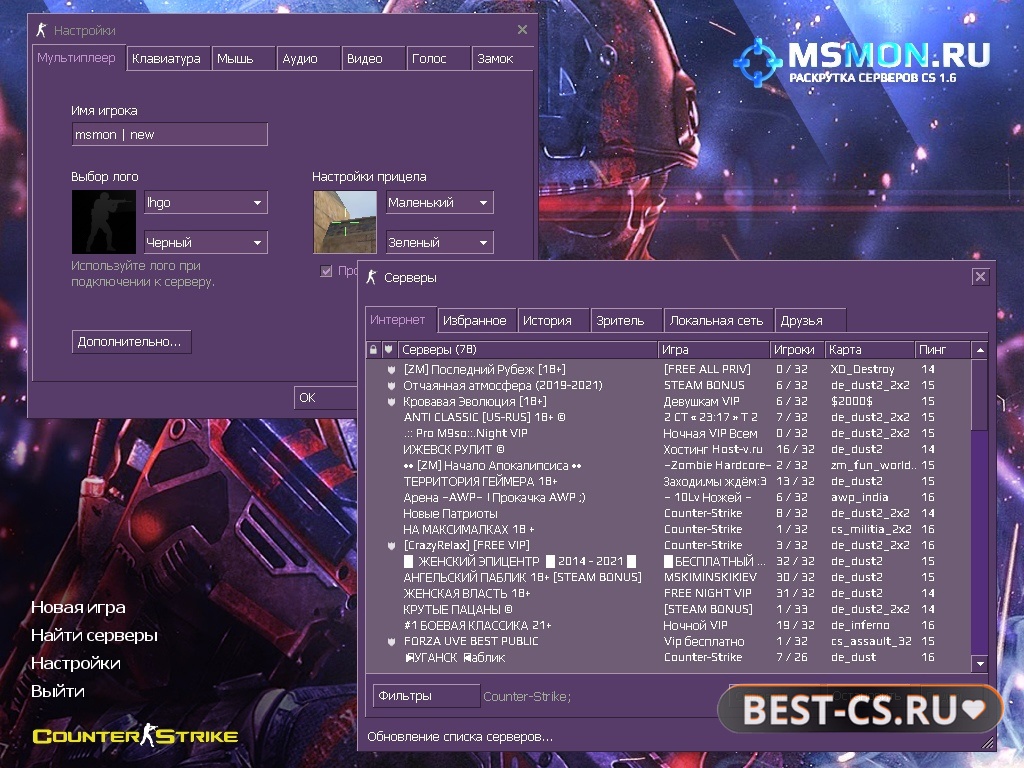Click the Фильтры button
Screen dimensions: 1024x768
(x=426, y=696)
